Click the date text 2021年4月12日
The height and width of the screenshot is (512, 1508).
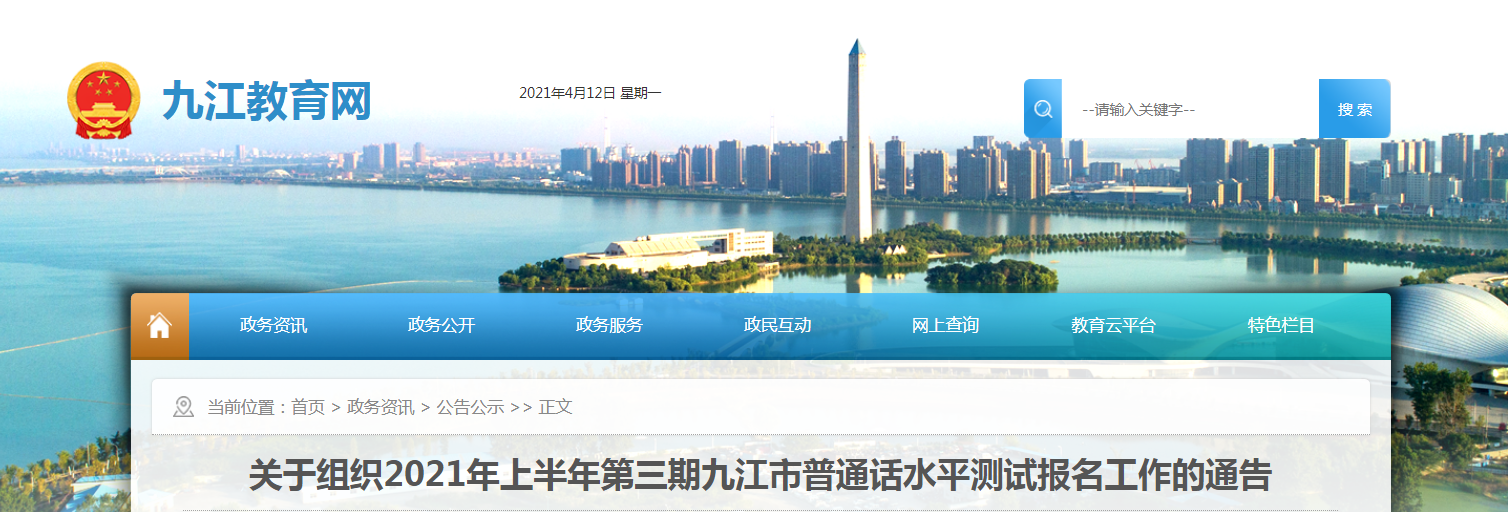click(567, 93)
